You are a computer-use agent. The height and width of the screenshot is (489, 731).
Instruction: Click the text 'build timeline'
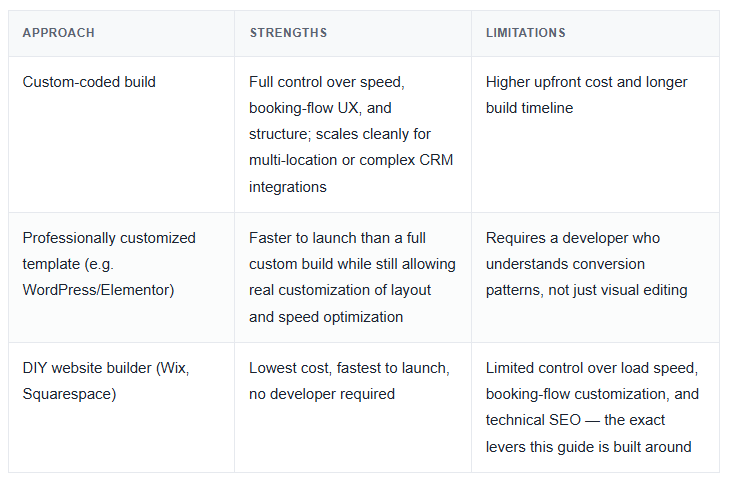point(529,108)
